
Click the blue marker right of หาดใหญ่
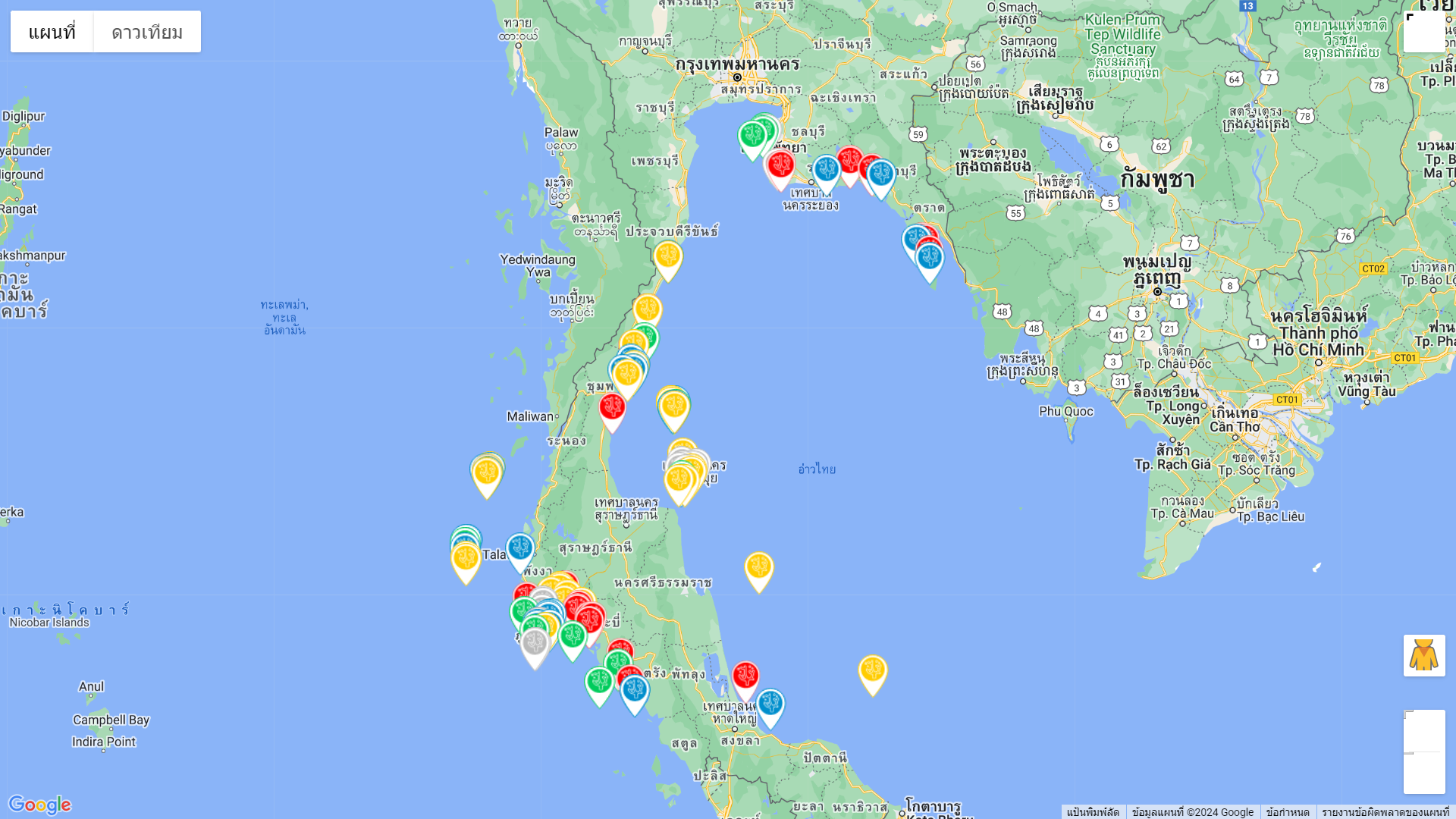[770, 705]
